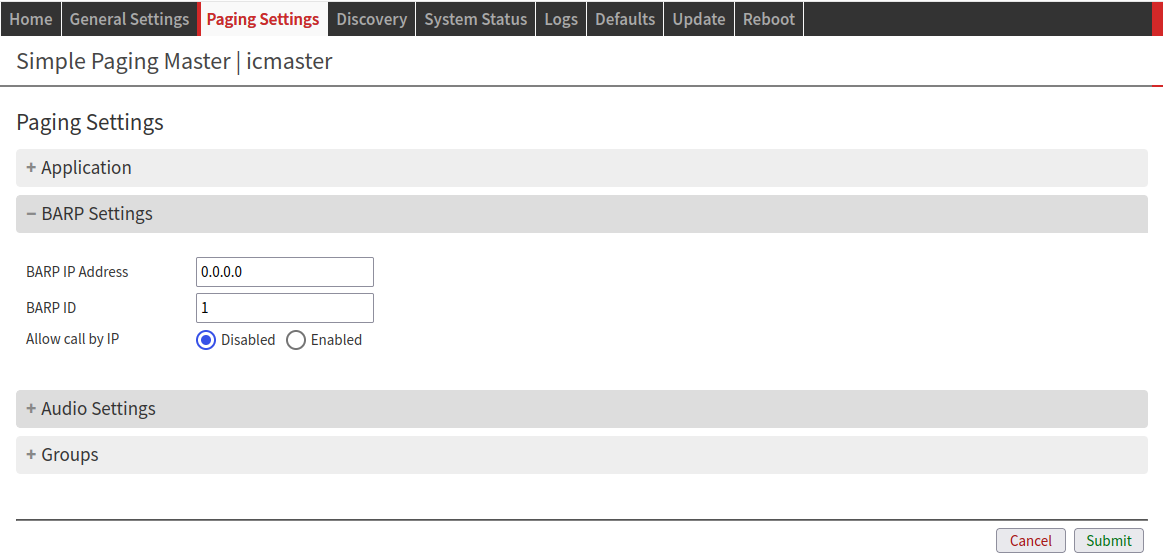Open the System Status tab
The width and height of the screenshot is (1163, 556).
point(475,19)
